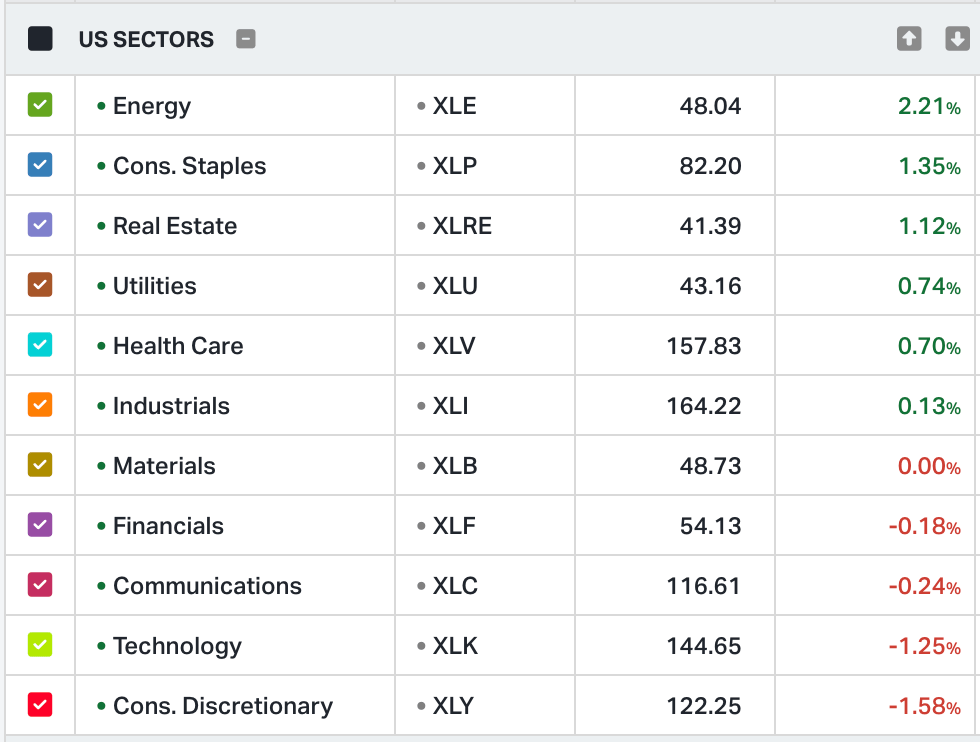This screenshot has height=742, width=980.
Task: Open the Energy sector link
Action: 152,106
